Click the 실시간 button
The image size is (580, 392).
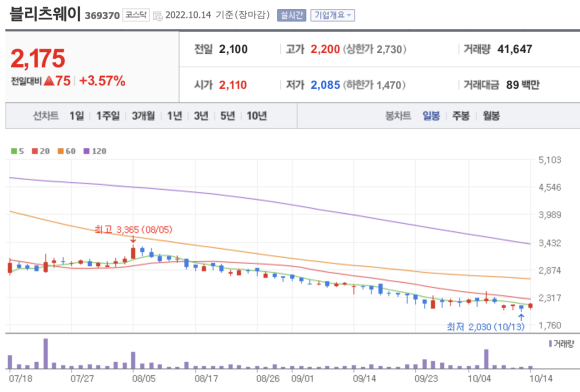pyautogui.click(x=291, y=15)
